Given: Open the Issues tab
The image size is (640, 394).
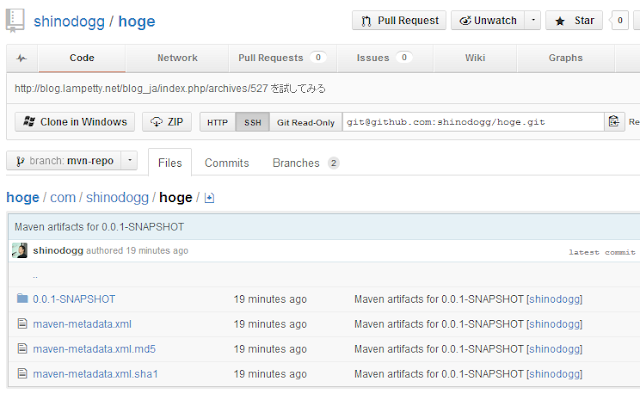Looking at the screenshot, I should tap(384, 58).
